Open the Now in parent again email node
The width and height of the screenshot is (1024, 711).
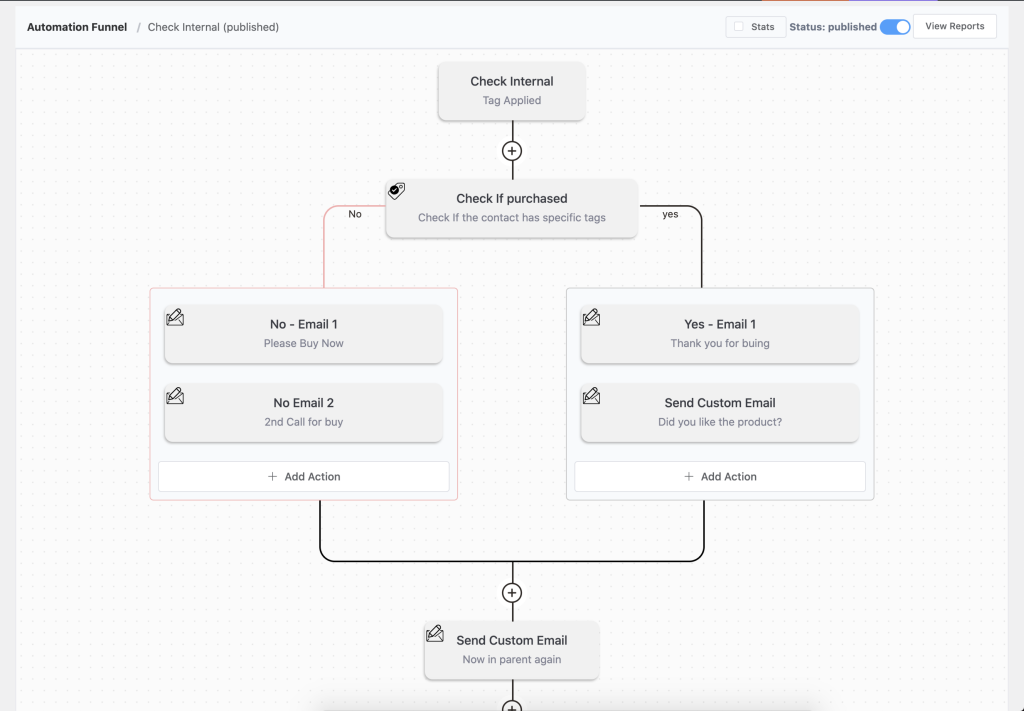click(511, 650)
